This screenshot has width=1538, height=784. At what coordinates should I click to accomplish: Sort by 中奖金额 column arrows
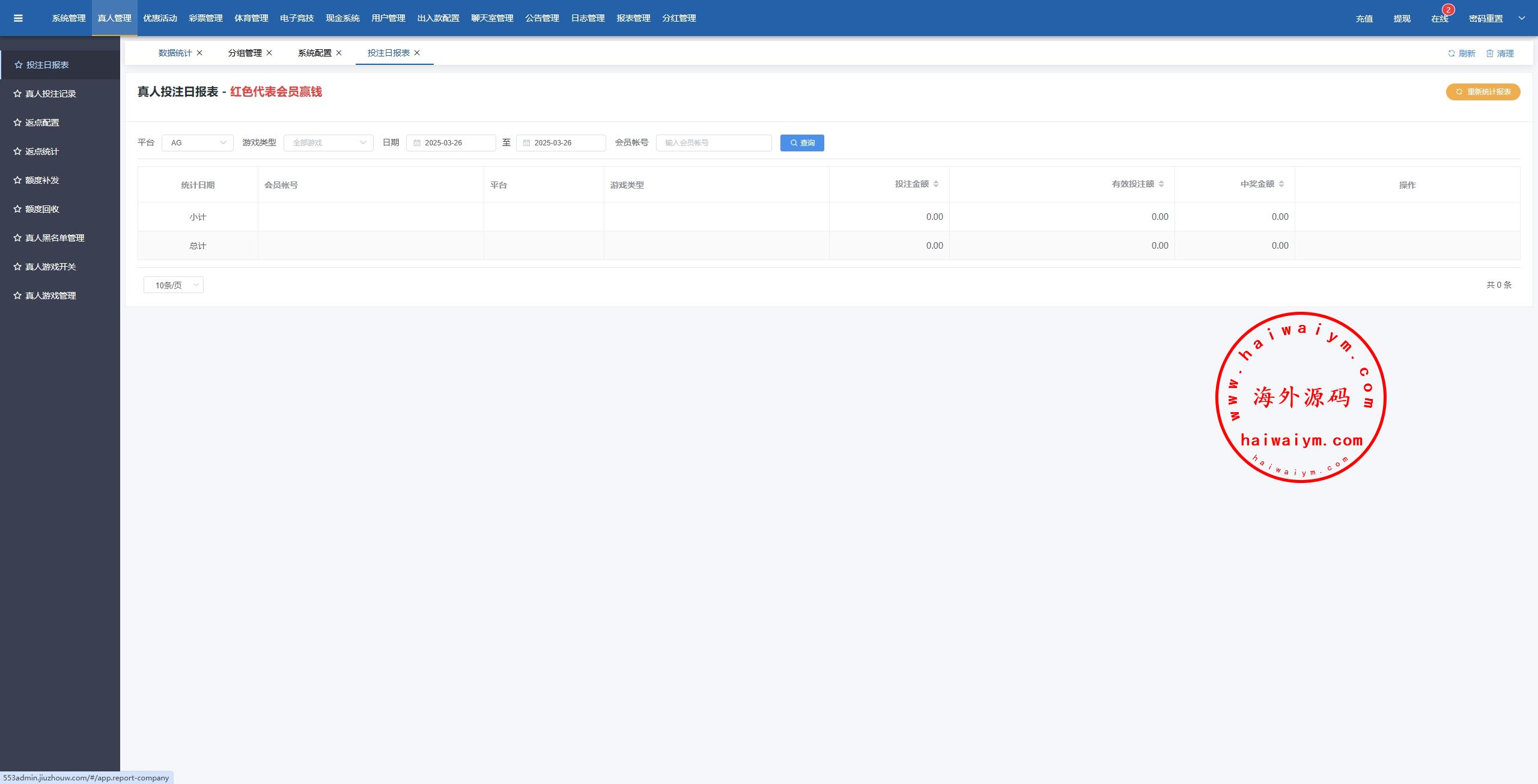click(1281, 184)
